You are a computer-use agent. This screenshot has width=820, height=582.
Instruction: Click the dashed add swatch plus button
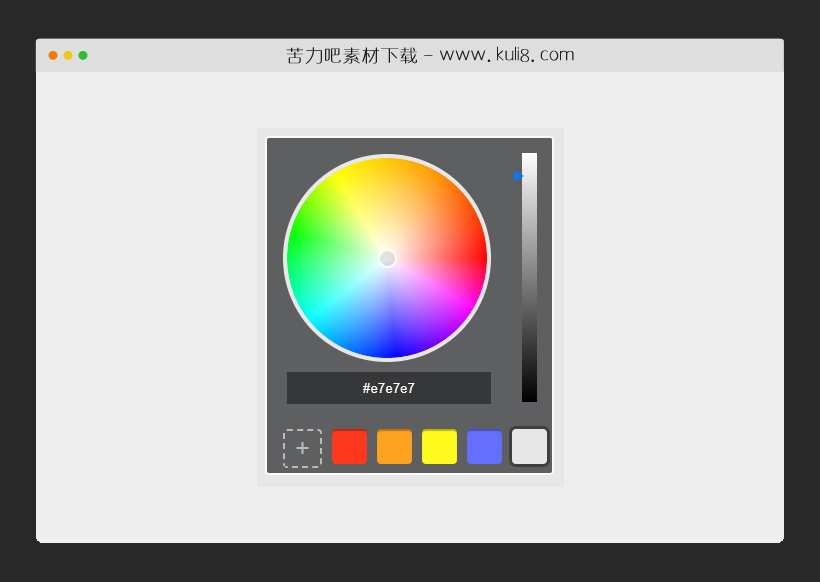[x=302, y=448]
